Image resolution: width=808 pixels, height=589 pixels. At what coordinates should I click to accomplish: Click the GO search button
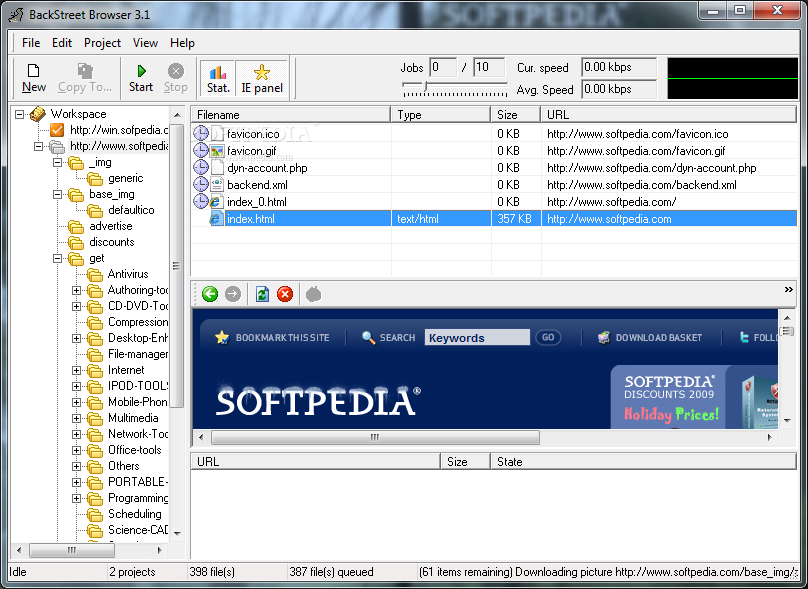coord(548,338)
